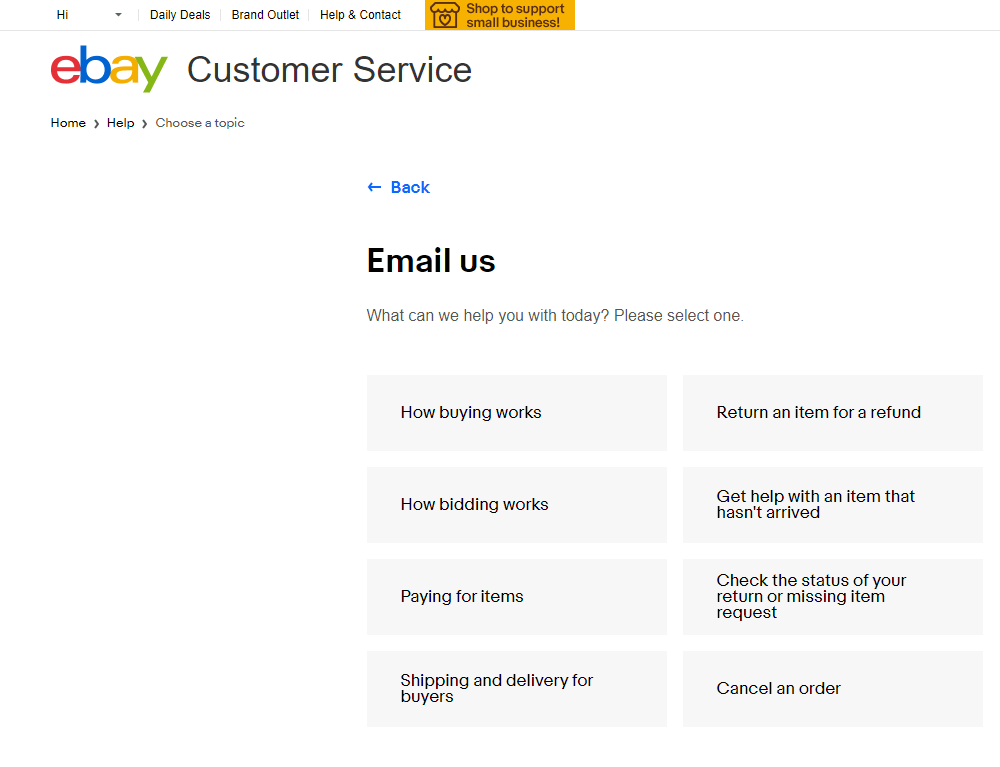
Task: Open Brand Outlet in the top menu
Action: tap(265, 15)
